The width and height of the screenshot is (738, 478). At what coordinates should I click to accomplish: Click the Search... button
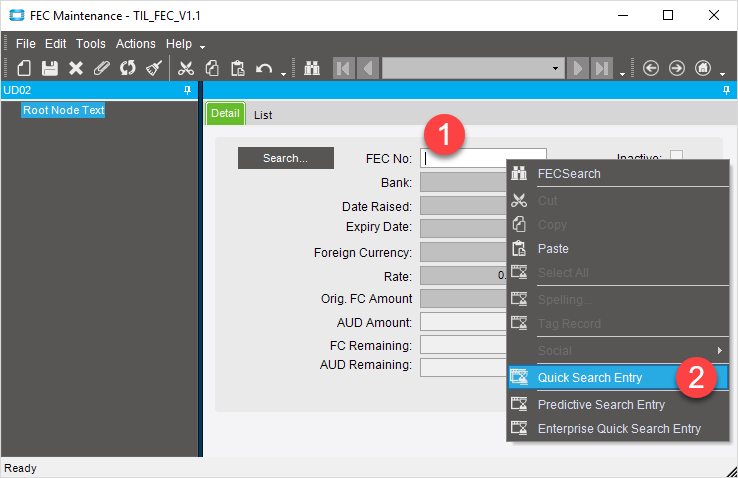tap(286, 158)
